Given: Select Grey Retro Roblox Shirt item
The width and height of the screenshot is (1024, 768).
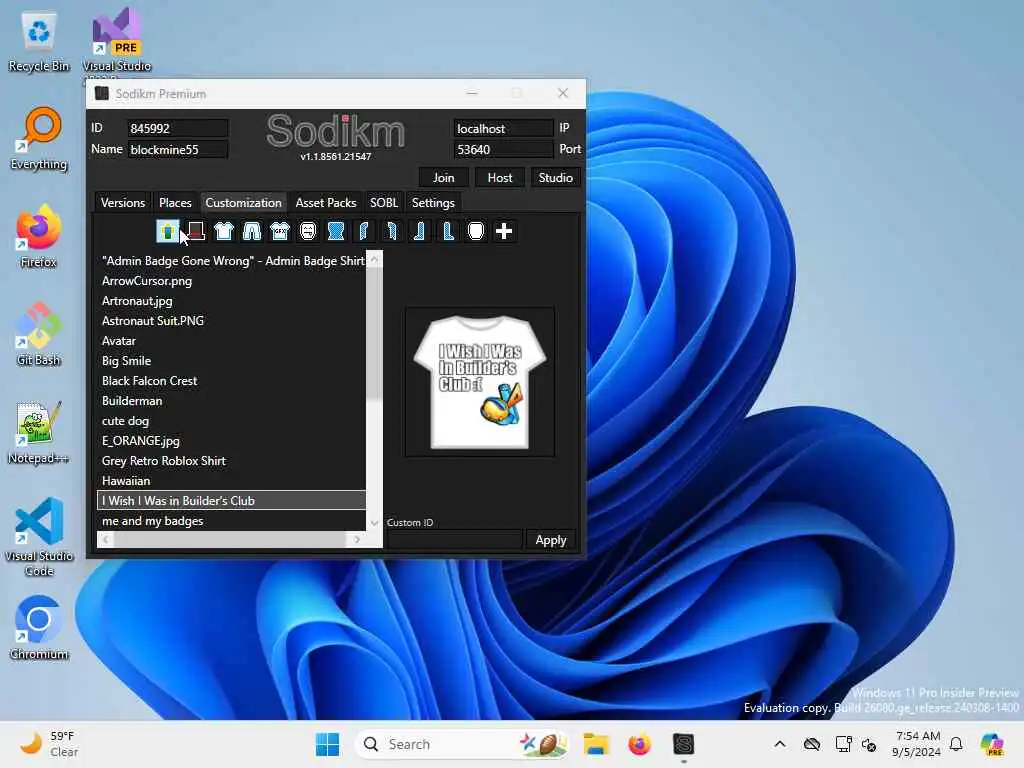Looking at the screenshot, I should point(231,461).
